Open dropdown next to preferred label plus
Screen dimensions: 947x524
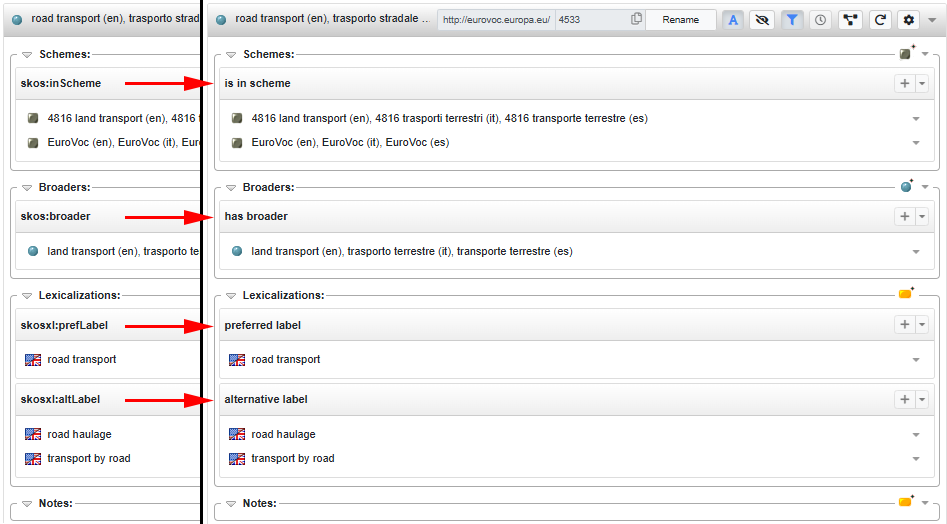point(922,325)
